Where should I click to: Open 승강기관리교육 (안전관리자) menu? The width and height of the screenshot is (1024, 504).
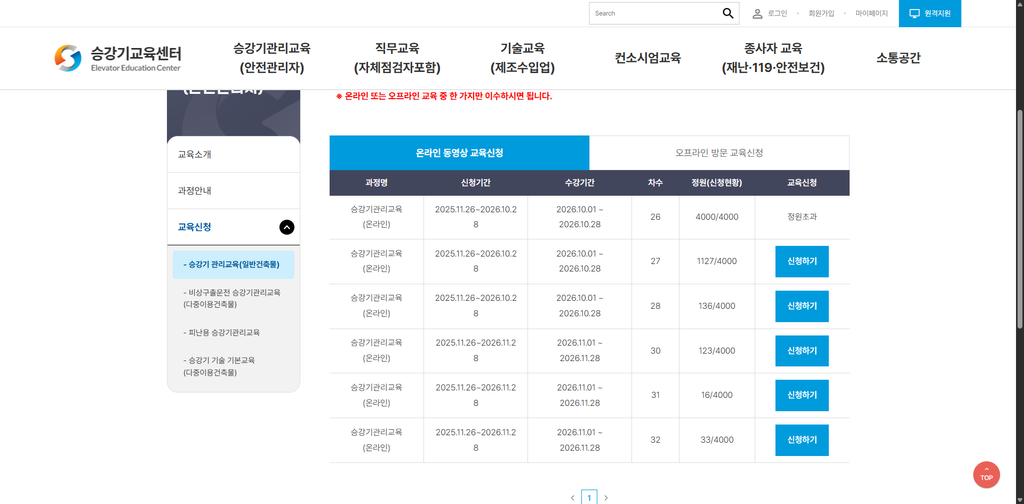272,58
